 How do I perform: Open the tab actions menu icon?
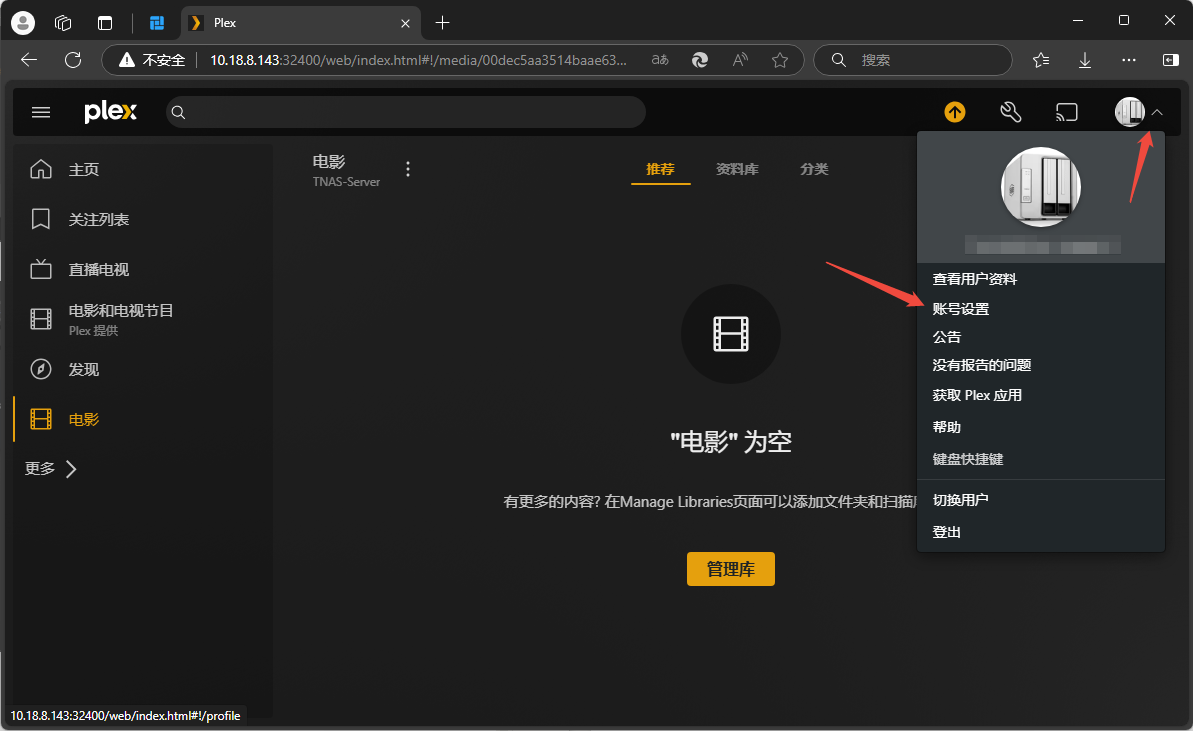[105, 23]
